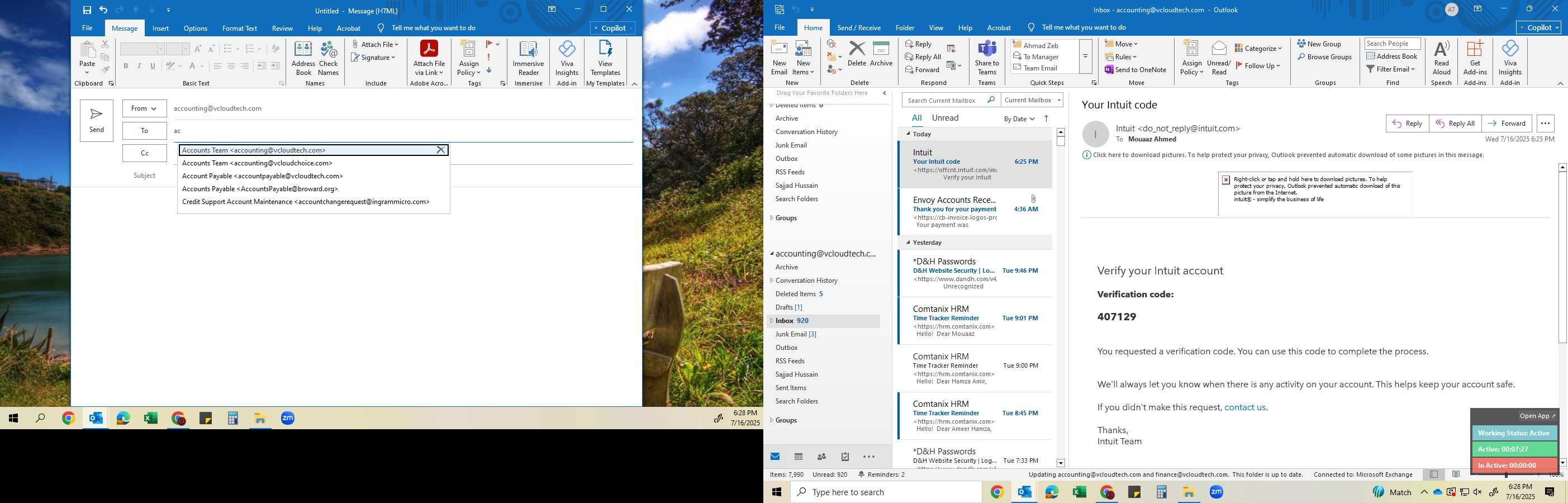Viewport: 1568px width, 503px height.
Task: Open Follow Up dropdown
Action: click(x=1258, y=66)
